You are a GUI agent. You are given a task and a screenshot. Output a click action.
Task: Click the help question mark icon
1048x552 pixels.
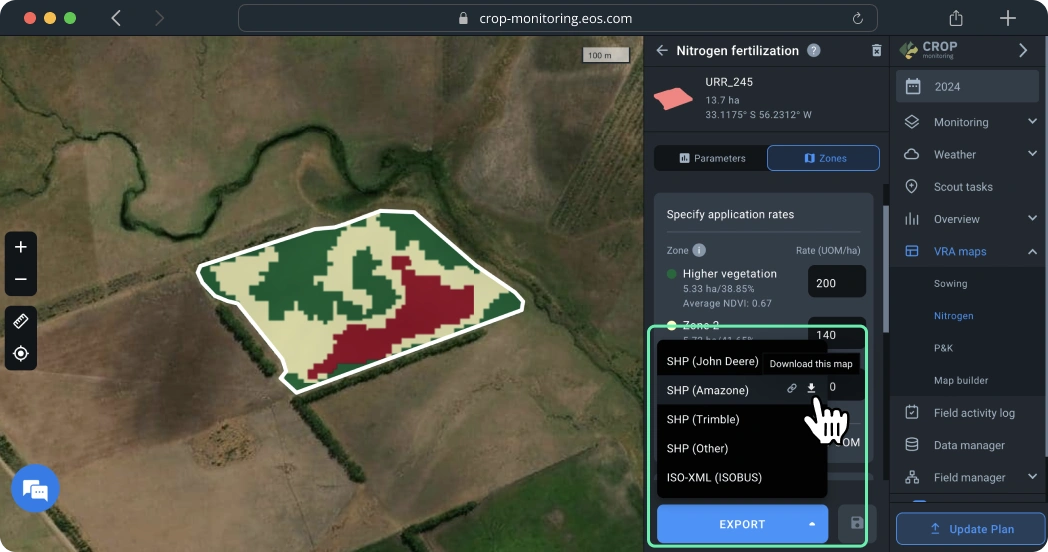814,51
